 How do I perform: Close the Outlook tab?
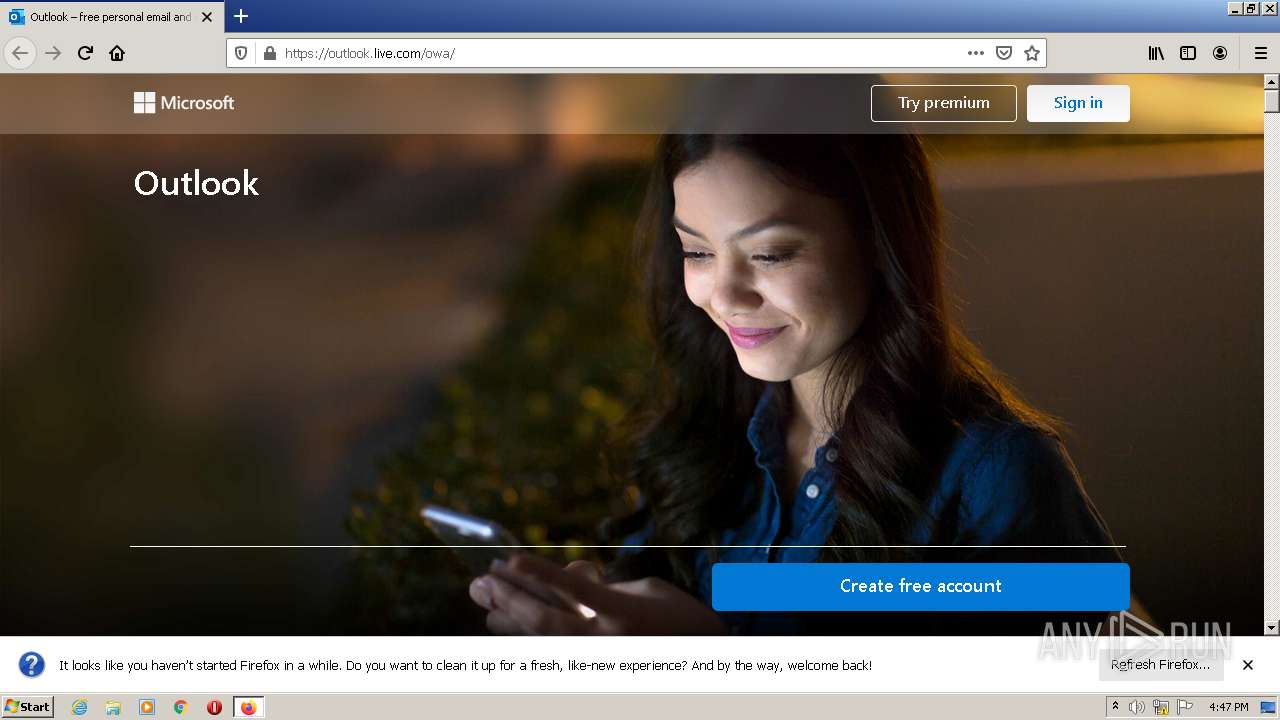pos(207,17)
